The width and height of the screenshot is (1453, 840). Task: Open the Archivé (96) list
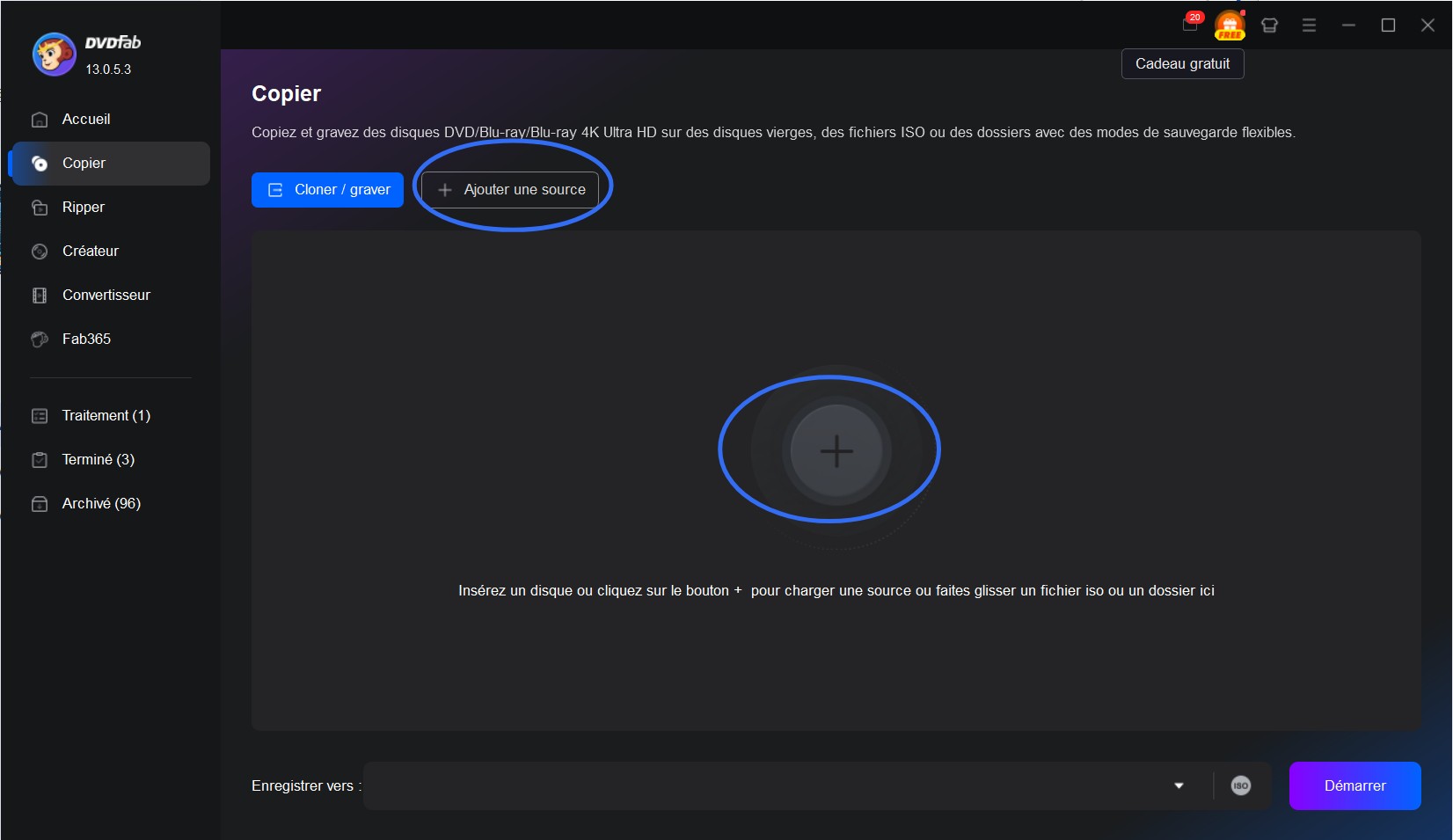pyautogui.click(x=101, y=504)
